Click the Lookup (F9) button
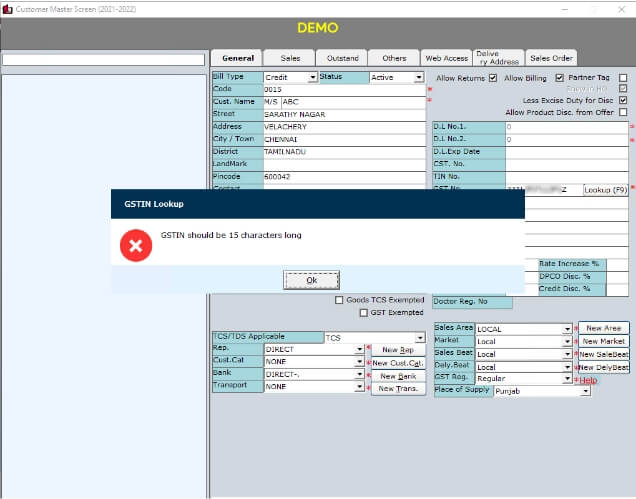 [x=606, y=190]
